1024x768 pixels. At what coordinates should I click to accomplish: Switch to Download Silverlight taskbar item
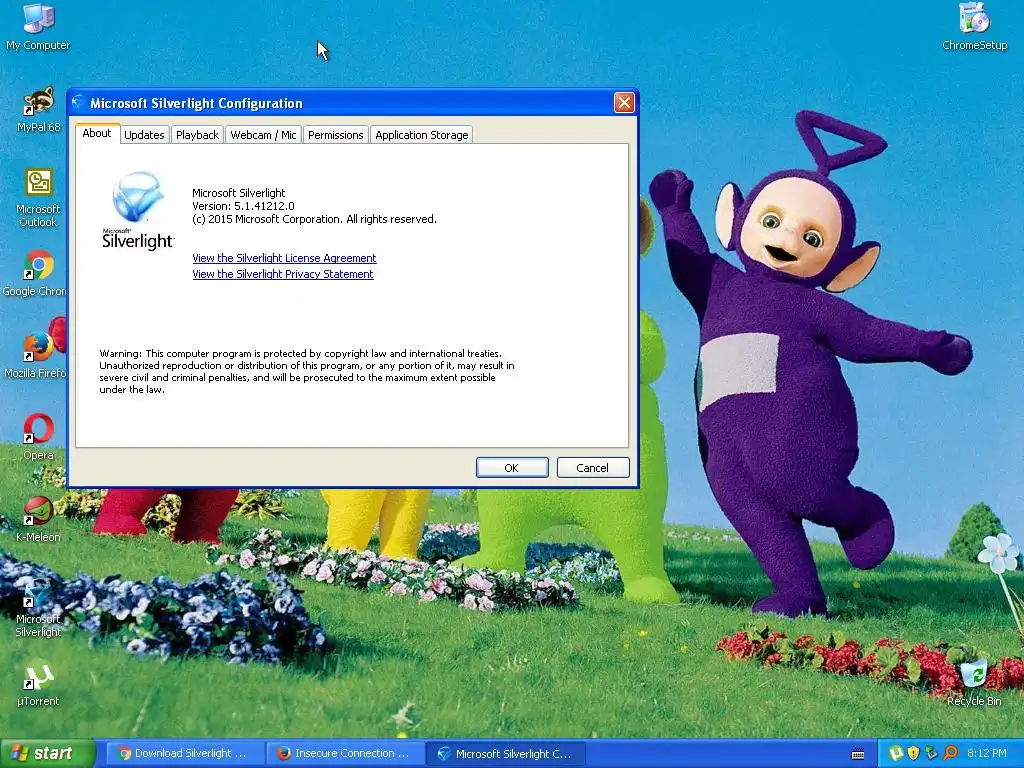(x=185, y=754)
